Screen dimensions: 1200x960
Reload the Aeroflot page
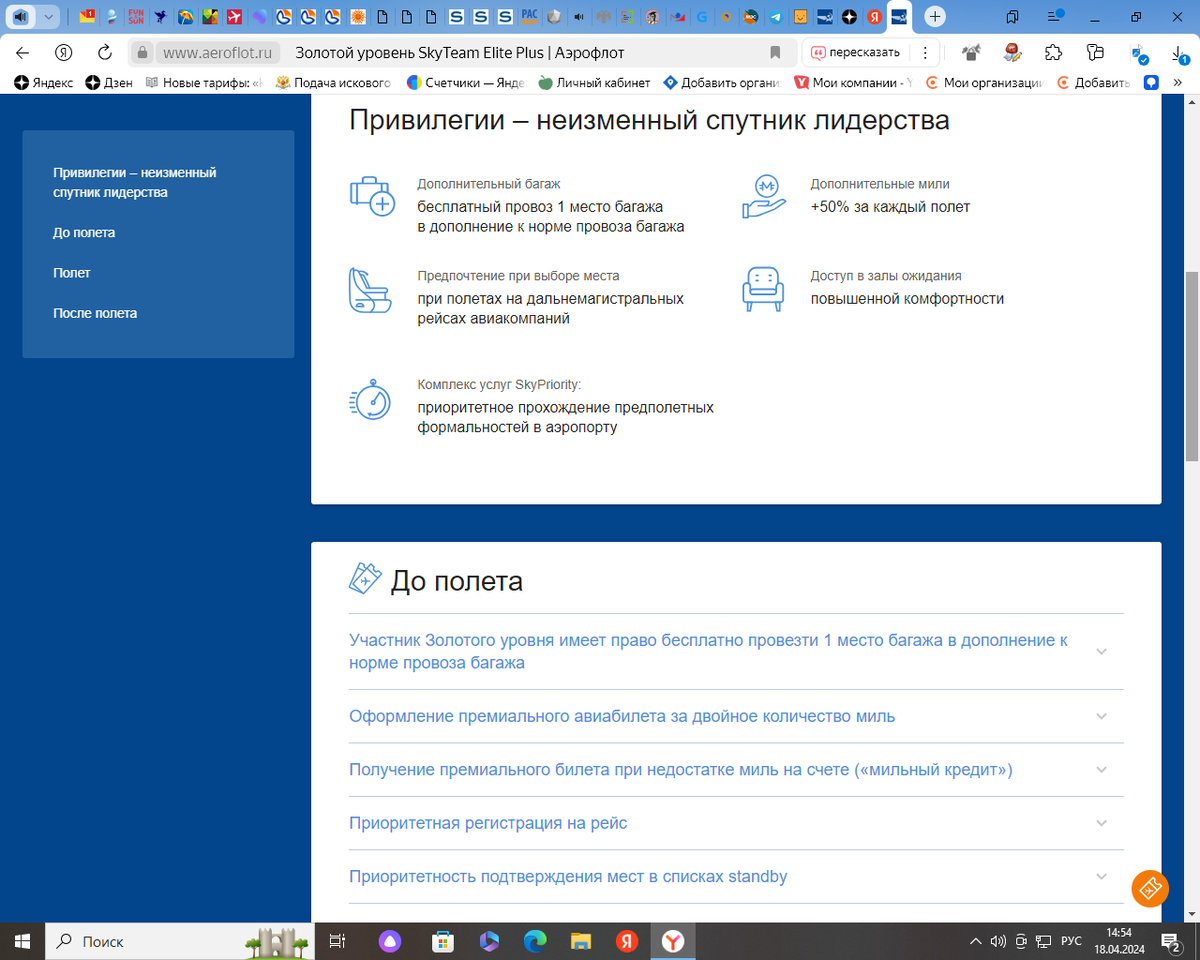pyautogui.click(x=104, y=53)
